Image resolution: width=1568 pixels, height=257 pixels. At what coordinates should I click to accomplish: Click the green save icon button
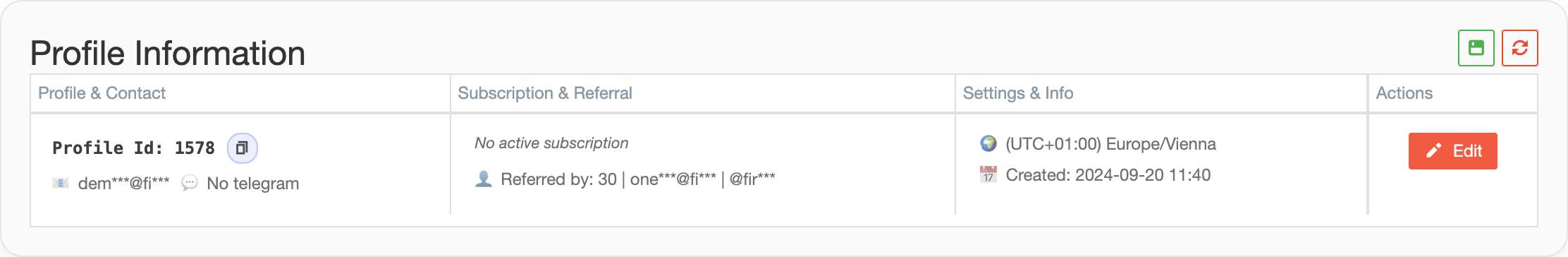pos(1476,48)
